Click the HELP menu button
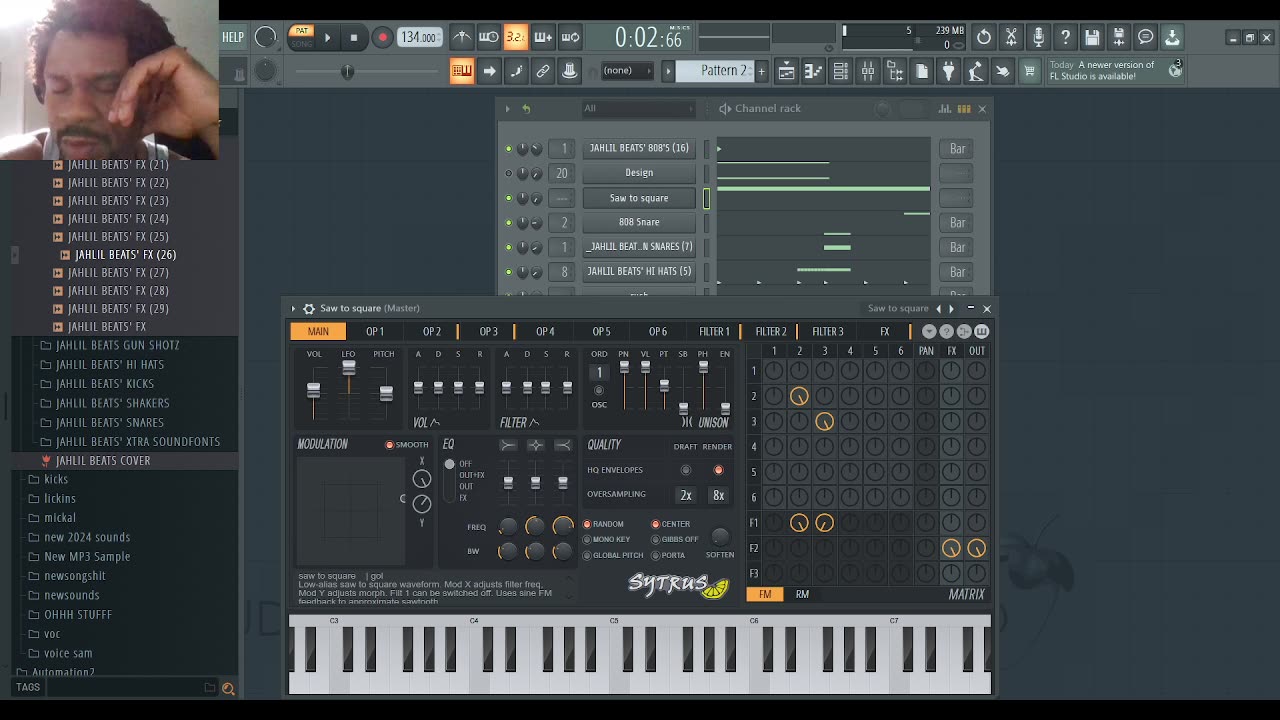The image size is (1280, 720). tap(232, 38)
